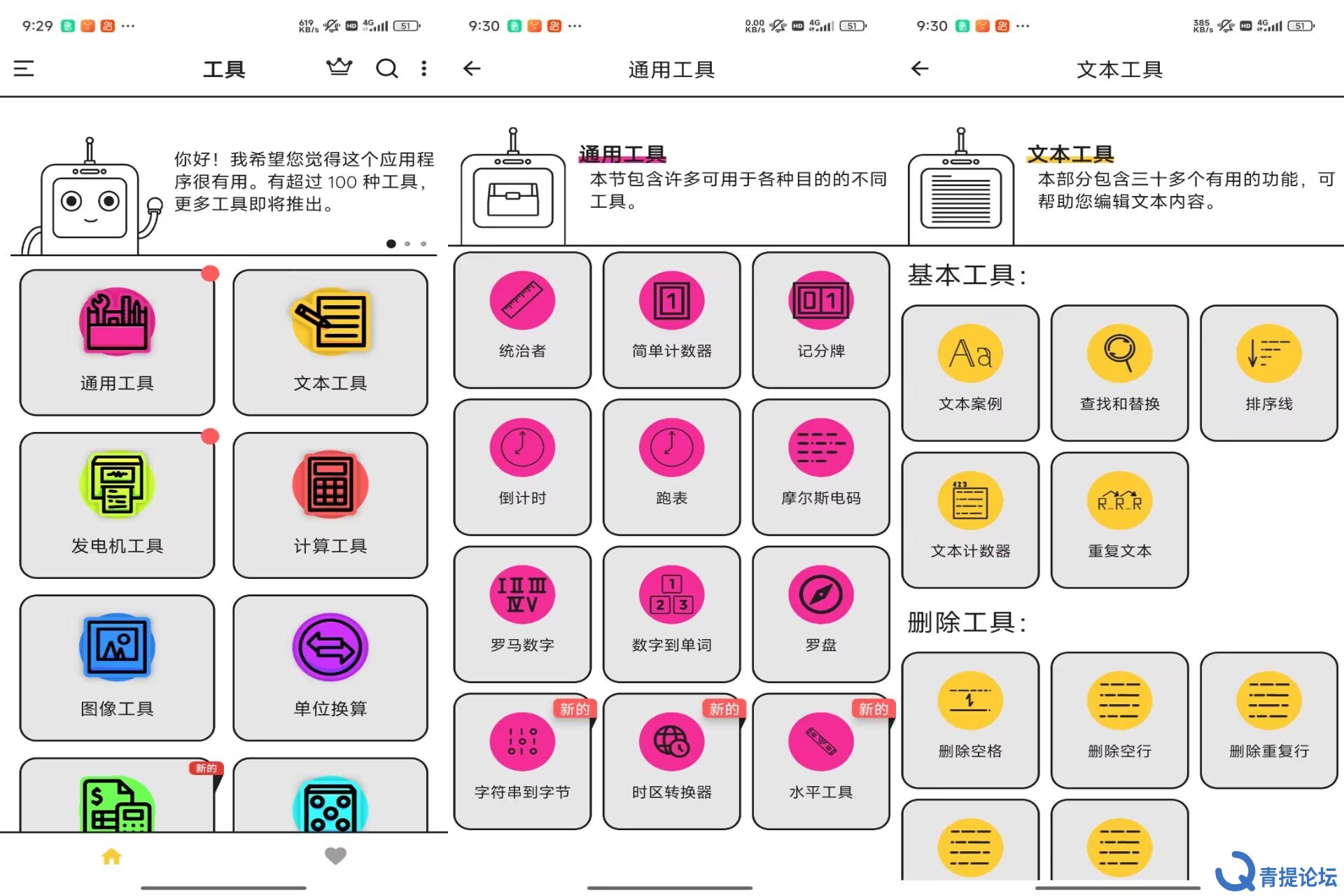The image size is (1344, 896).
Task: Select the second banner page dot
Action: 407,244
